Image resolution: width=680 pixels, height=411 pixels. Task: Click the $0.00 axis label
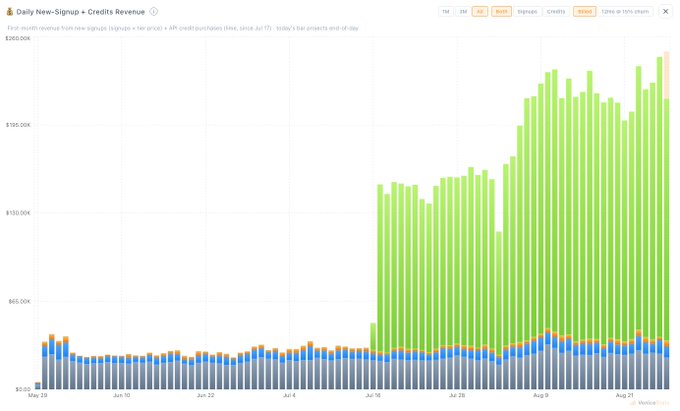[22, 389]
